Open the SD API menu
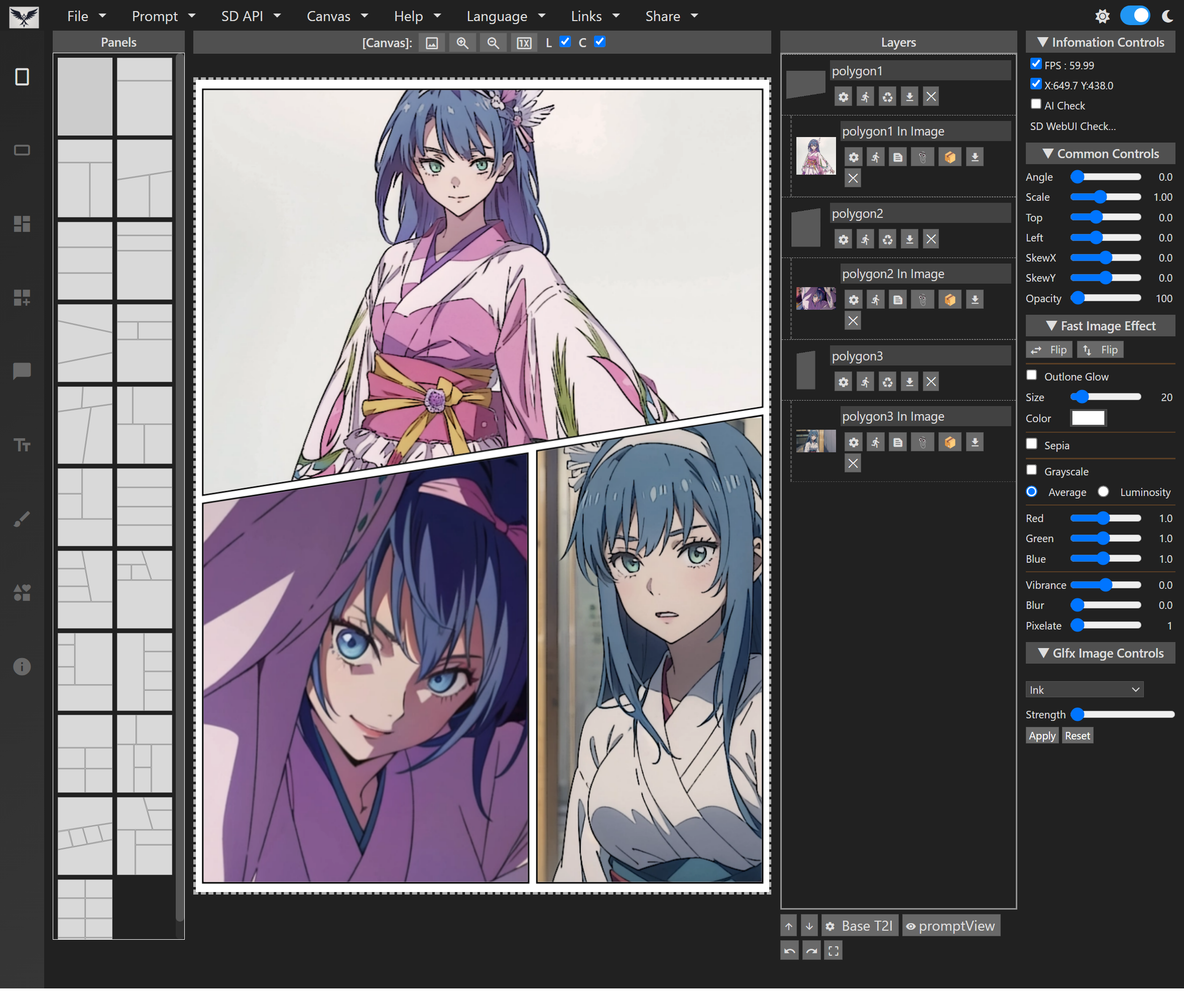The image size is (1184, 1008). (x=251, y=16)
